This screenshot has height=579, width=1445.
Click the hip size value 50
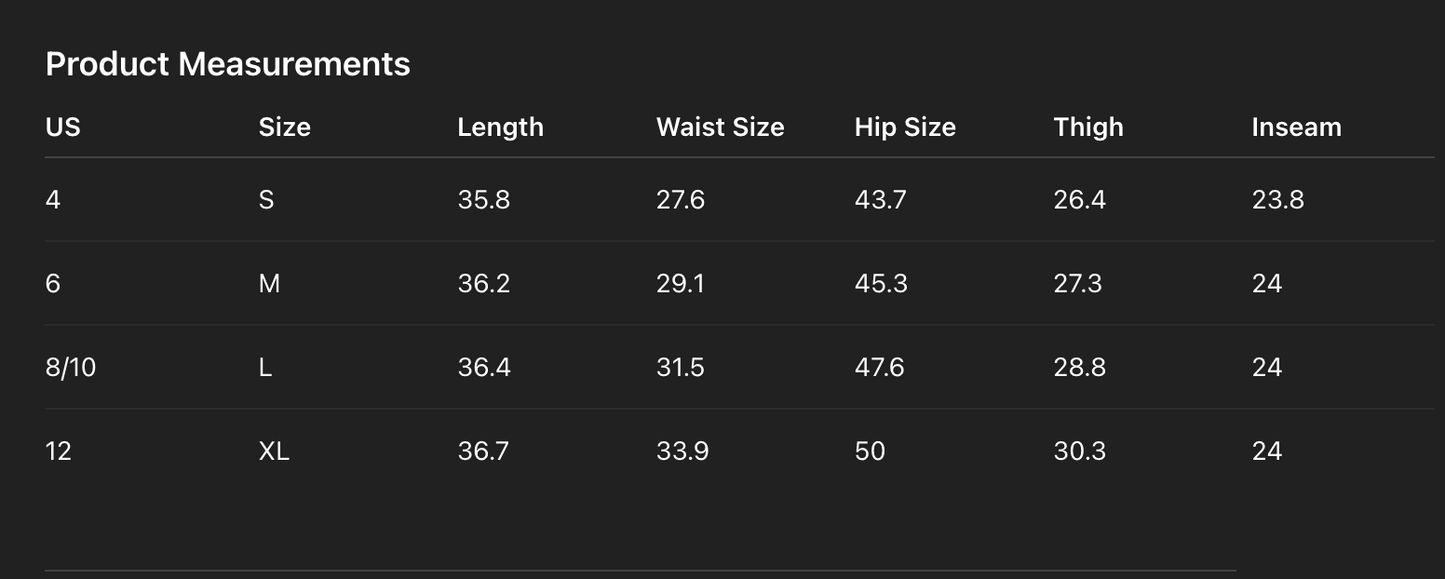(870, 451)
